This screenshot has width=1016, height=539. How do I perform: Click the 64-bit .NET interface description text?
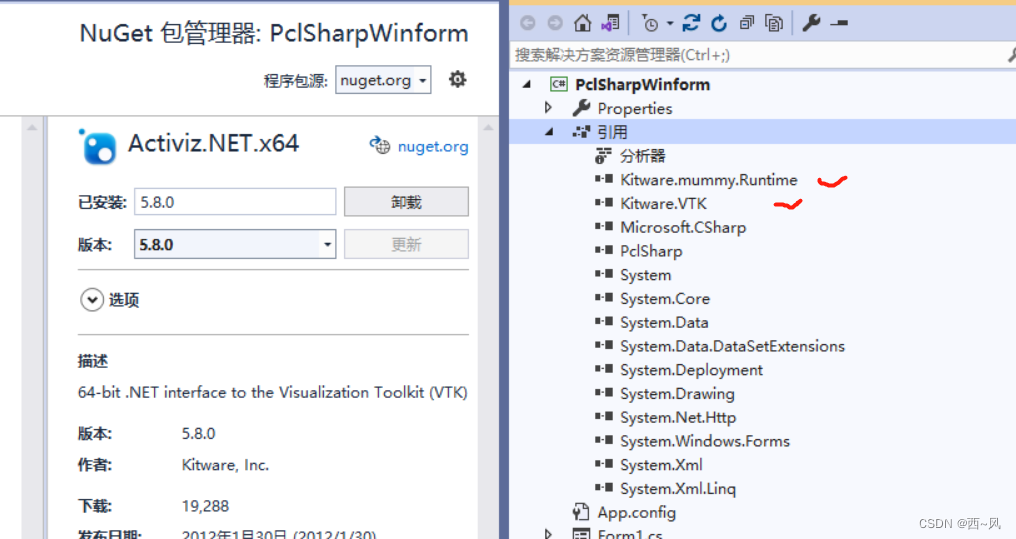(273, 392)
